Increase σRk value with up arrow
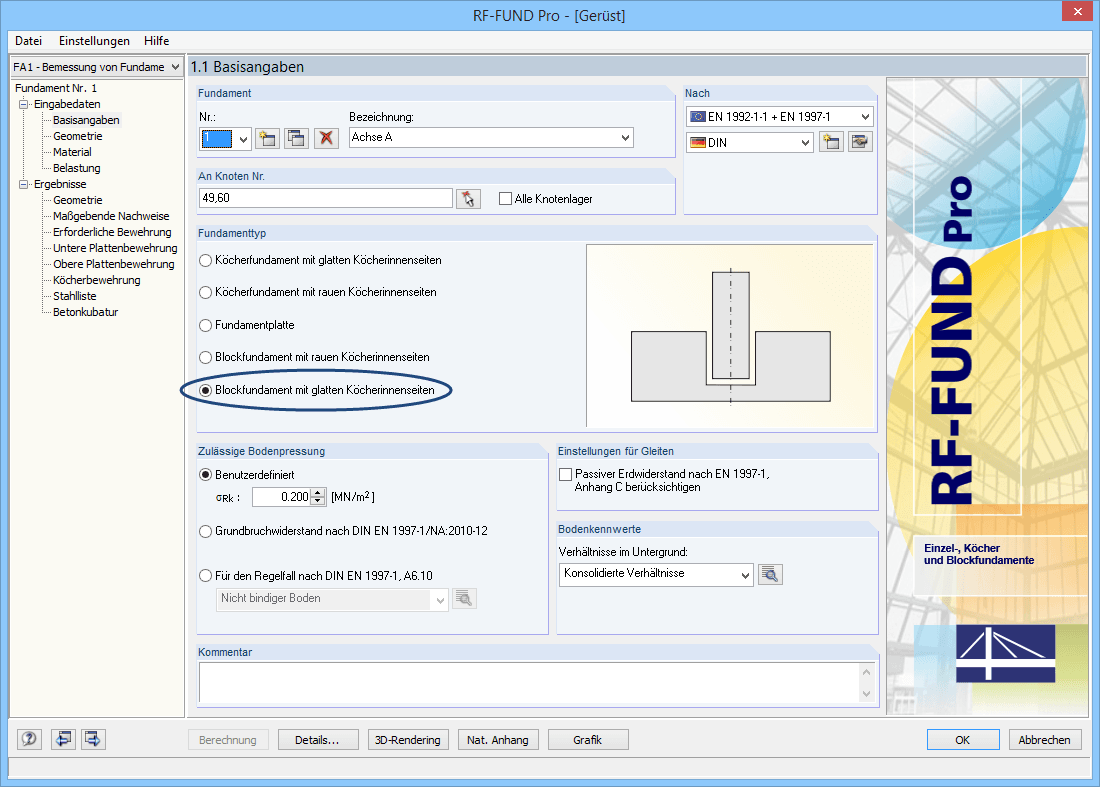 tap(318, 492)
